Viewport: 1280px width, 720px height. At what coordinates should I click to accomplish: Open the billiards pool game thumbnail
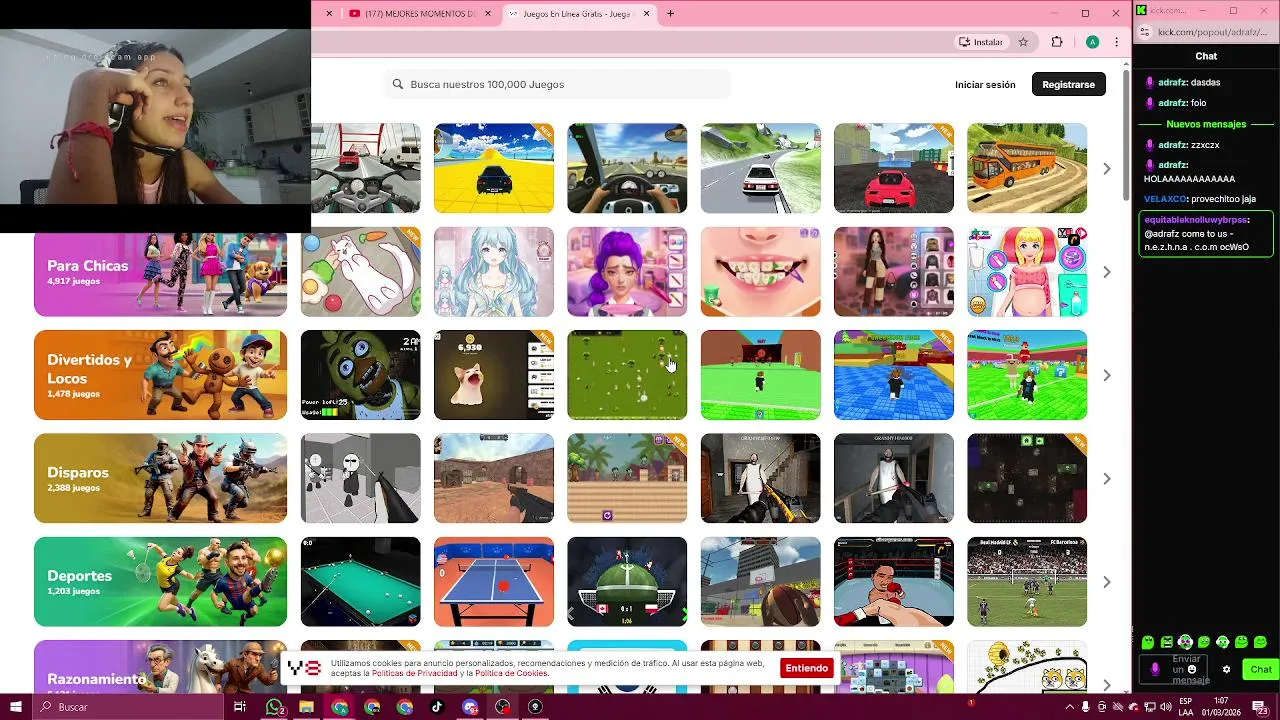pyautogui.click(x=361, y=582)
